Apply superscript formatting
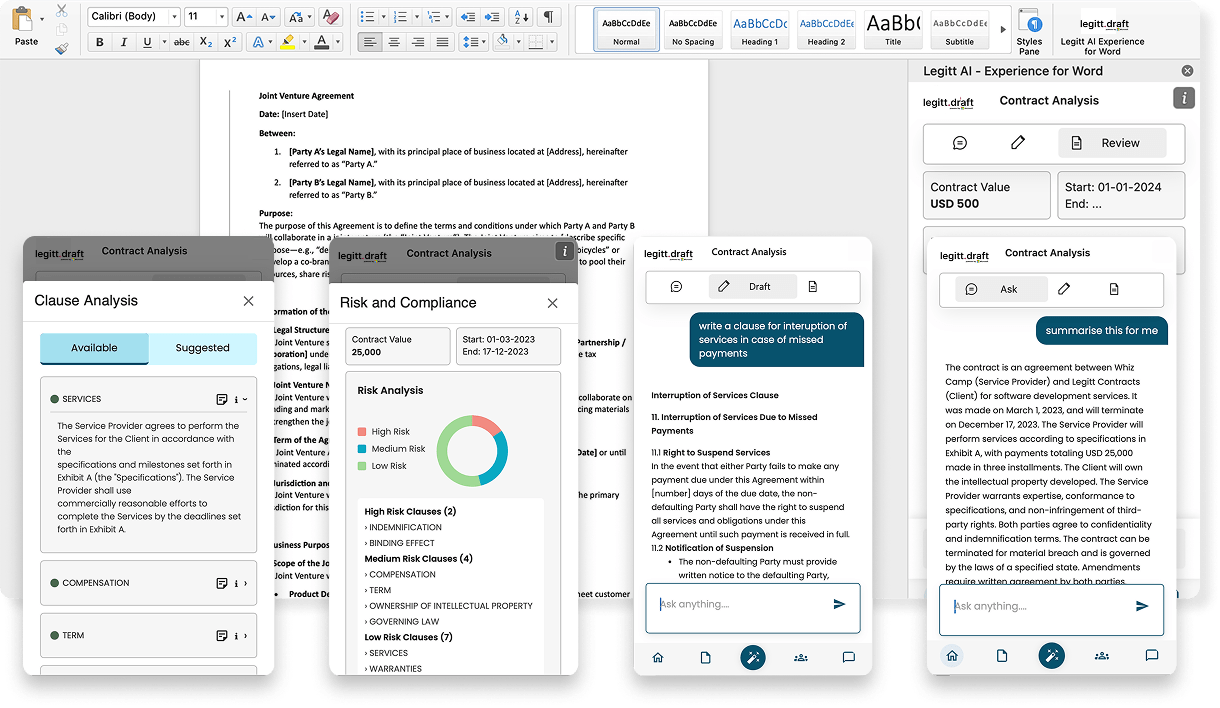Screen dimensions: 1220x708 click(230, 42)
